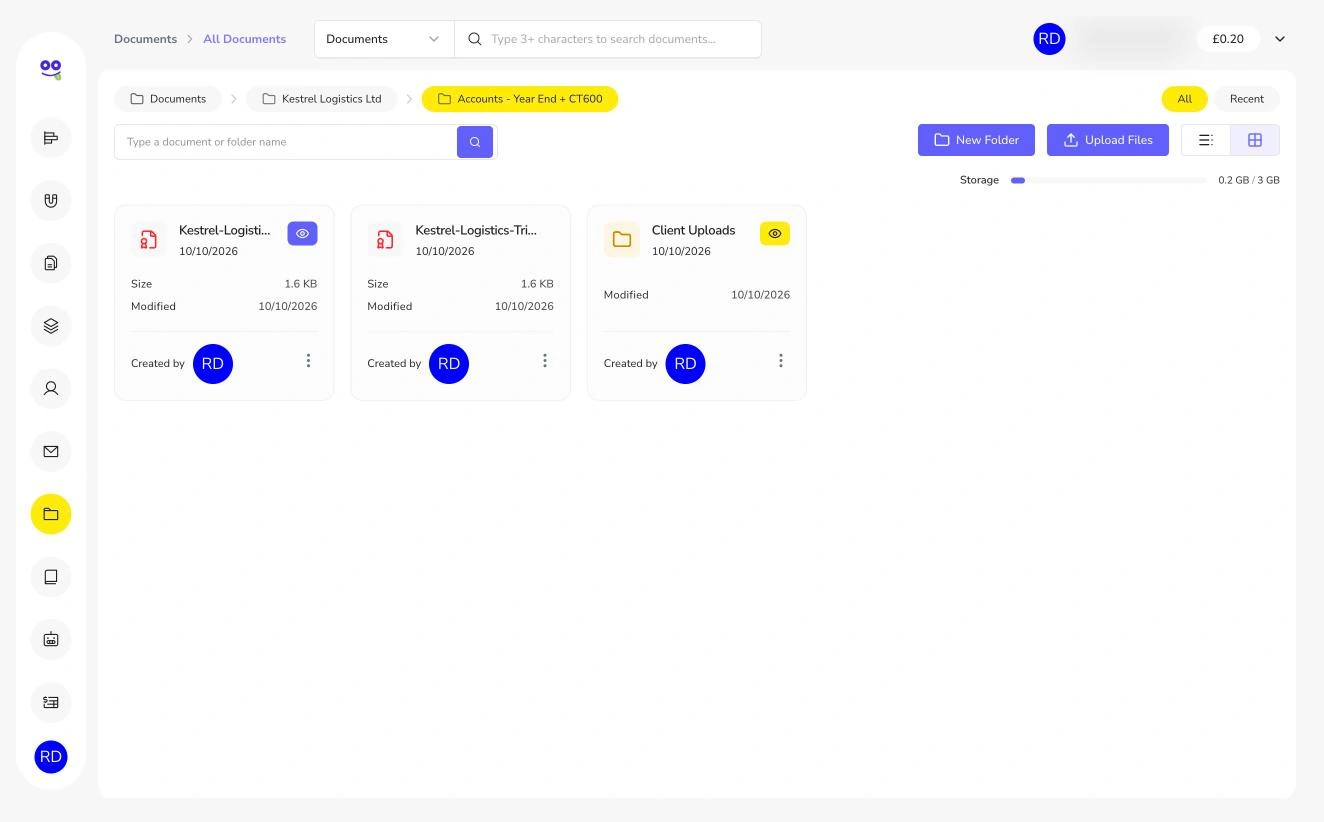Go to Kestrel Logistics Ltd breadcrumb
1324x822 pixels.
(321, 99)
